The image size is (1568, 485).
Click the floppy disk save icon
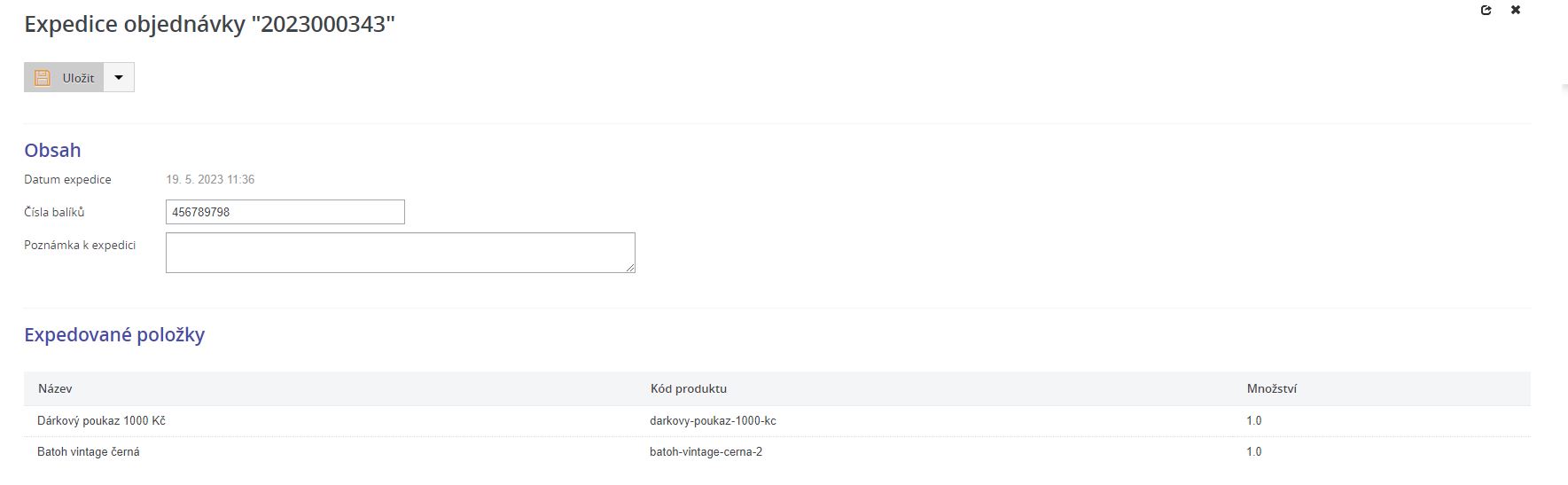tap(42, 78)
